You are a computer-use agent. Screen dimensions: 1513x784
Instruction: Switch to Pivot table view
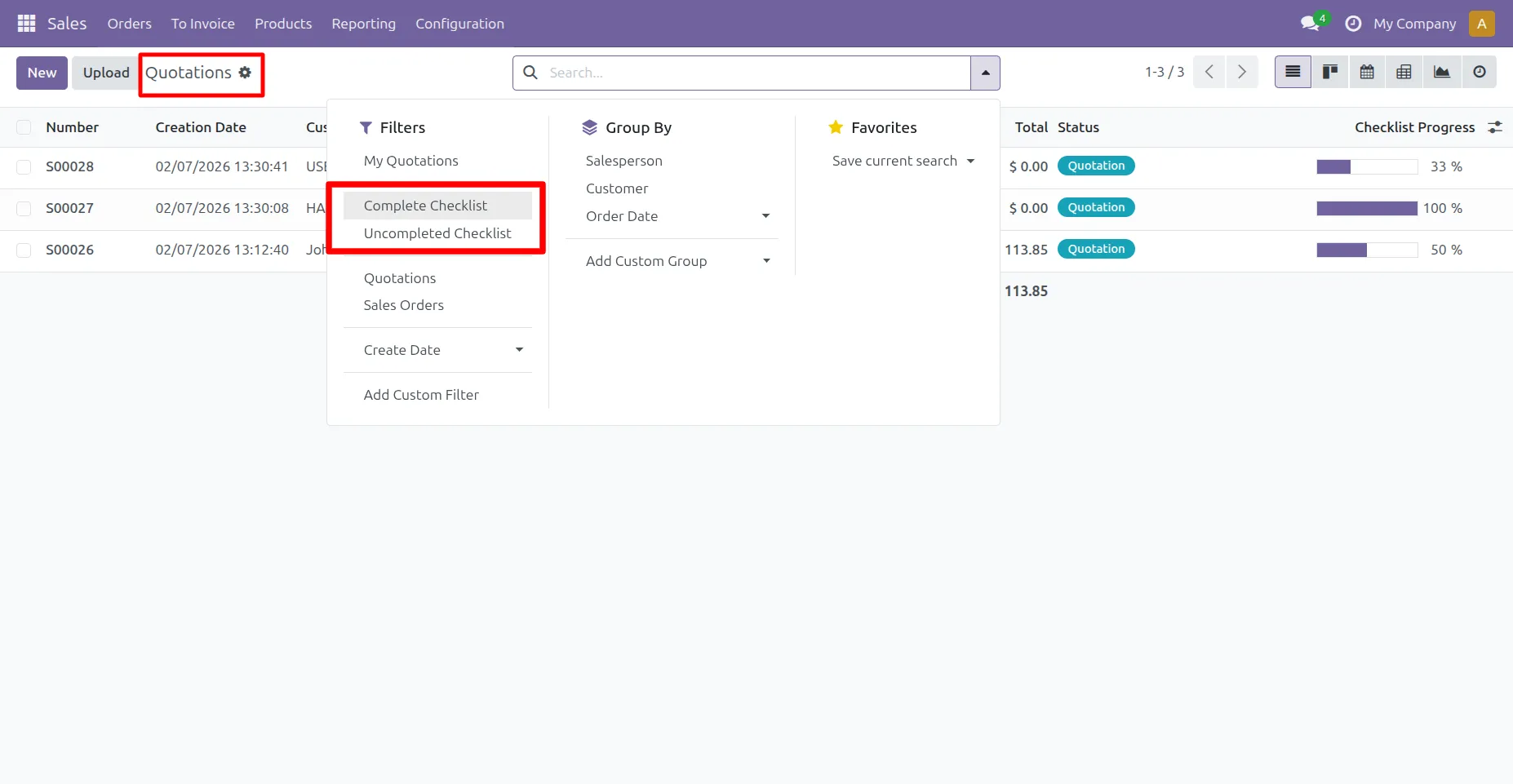pyautogui.click(x=1404, y=73)
